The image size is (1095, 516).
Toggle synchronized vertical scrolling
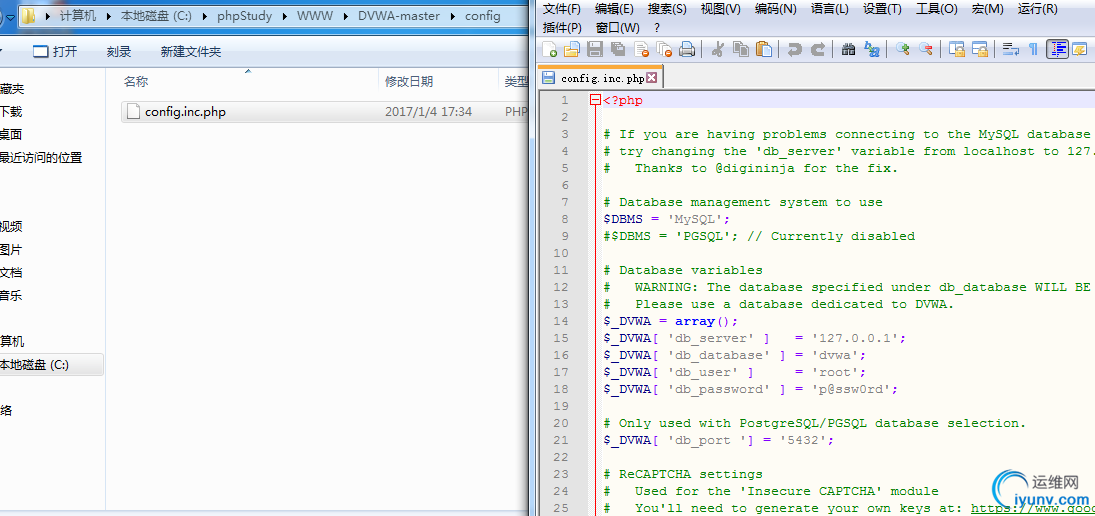click(x=956, y=49)
